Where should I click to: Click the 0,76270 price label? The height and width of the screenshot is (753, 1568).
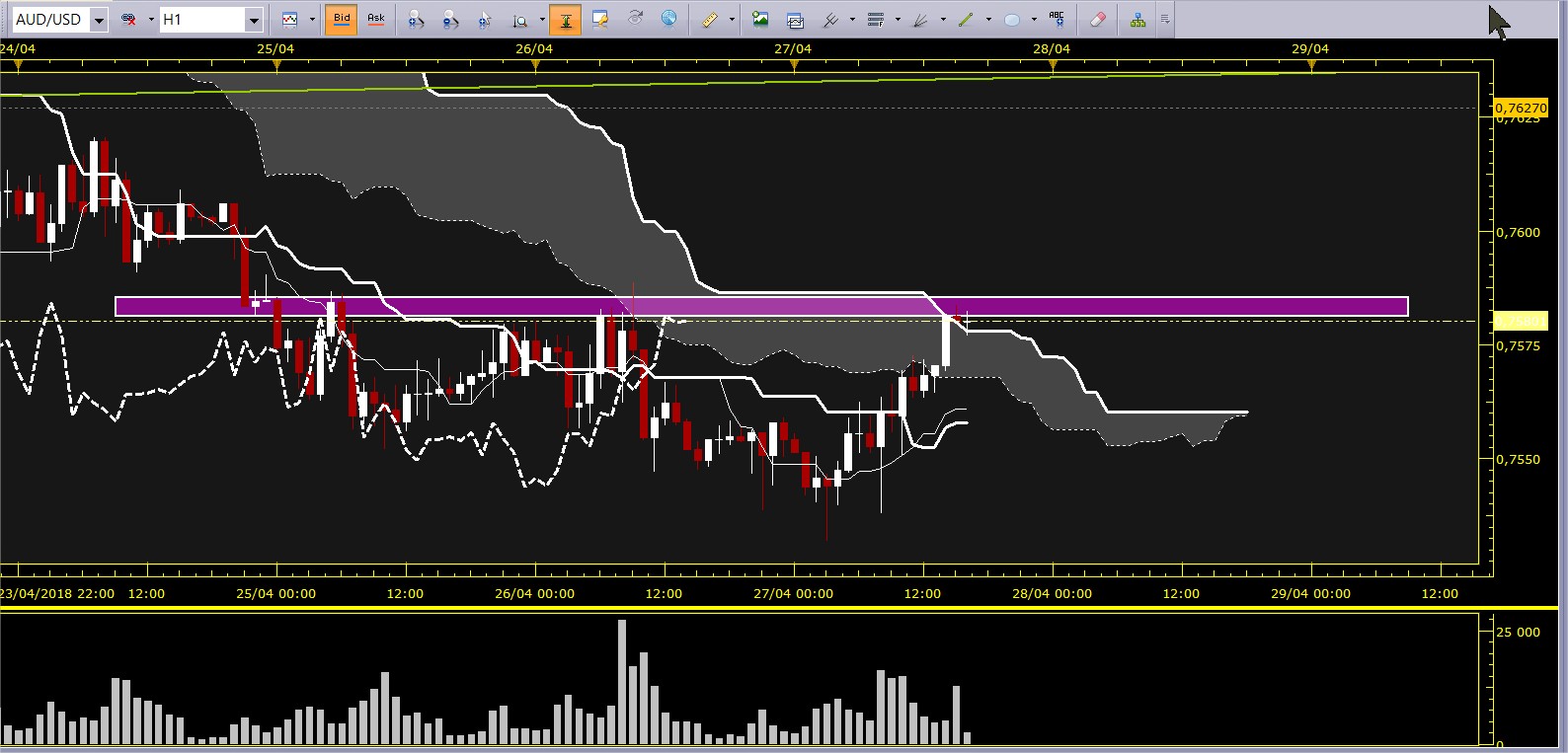tap(1521, 108)
